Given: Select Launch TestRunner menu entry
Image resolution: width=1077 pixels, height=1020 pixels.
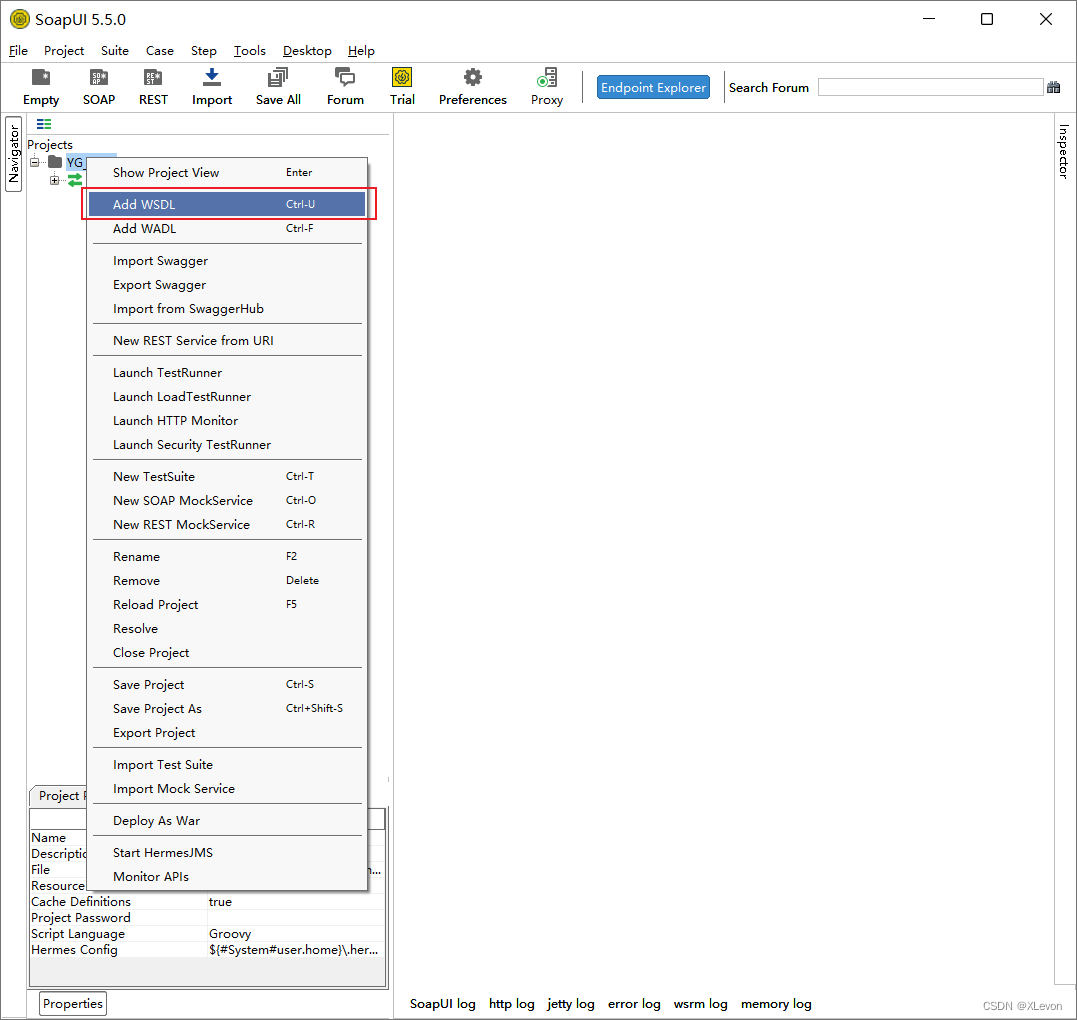Looking at the screenshot, I should pyautogui.click(x=227, y=372).
